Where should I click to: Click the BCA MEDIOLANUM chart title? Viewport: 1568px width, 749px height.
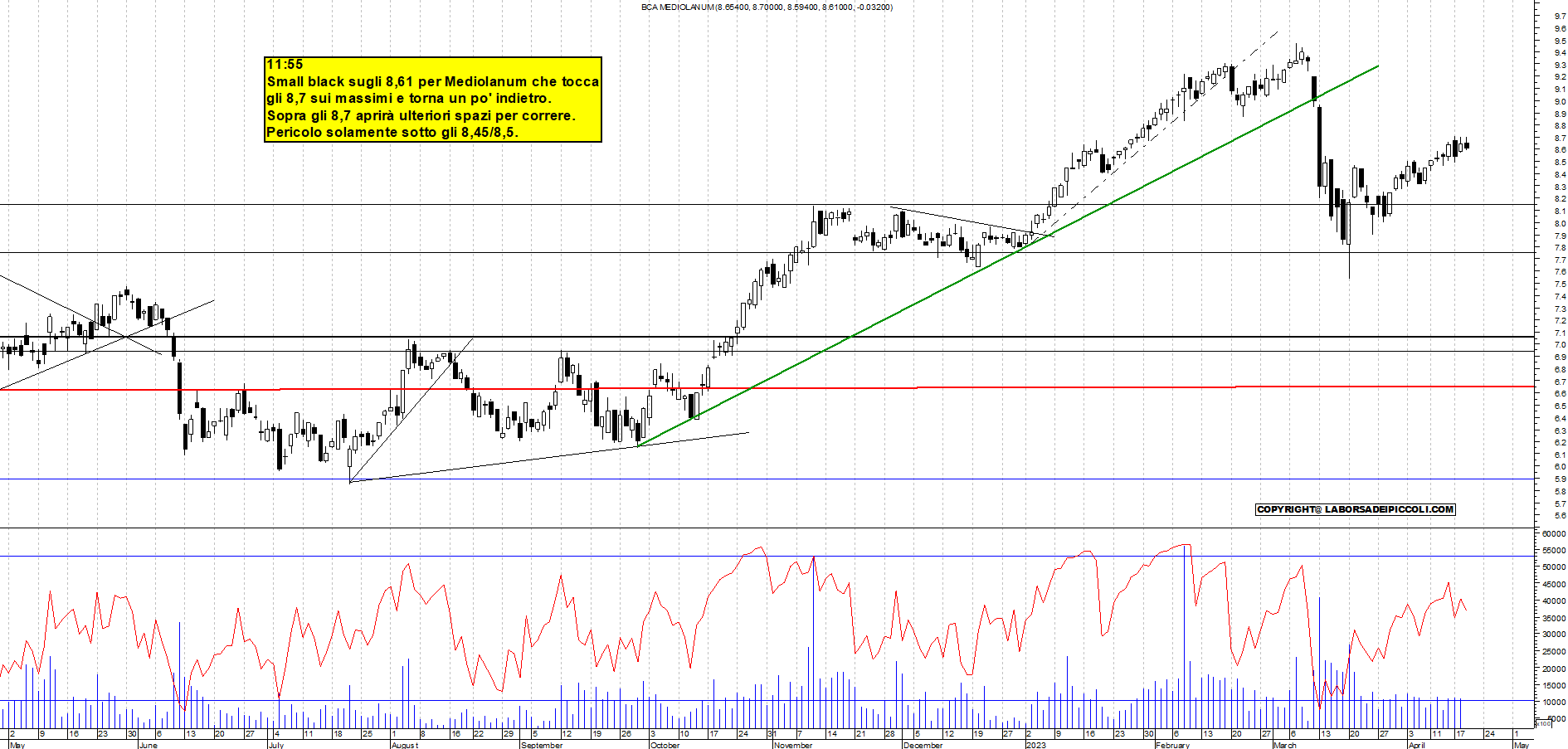[767, 7]
